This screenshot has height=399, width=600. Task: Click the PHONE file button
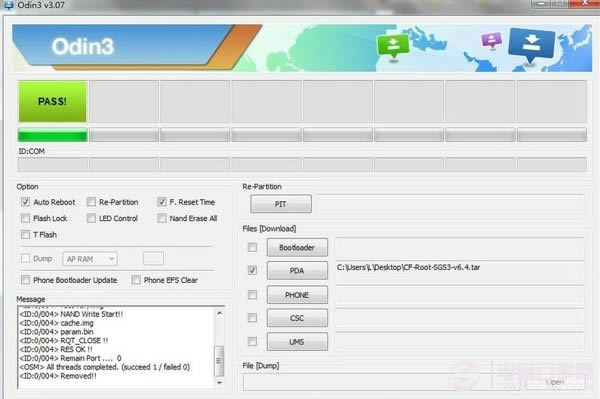pyautogui.click(x=297, y=295)
